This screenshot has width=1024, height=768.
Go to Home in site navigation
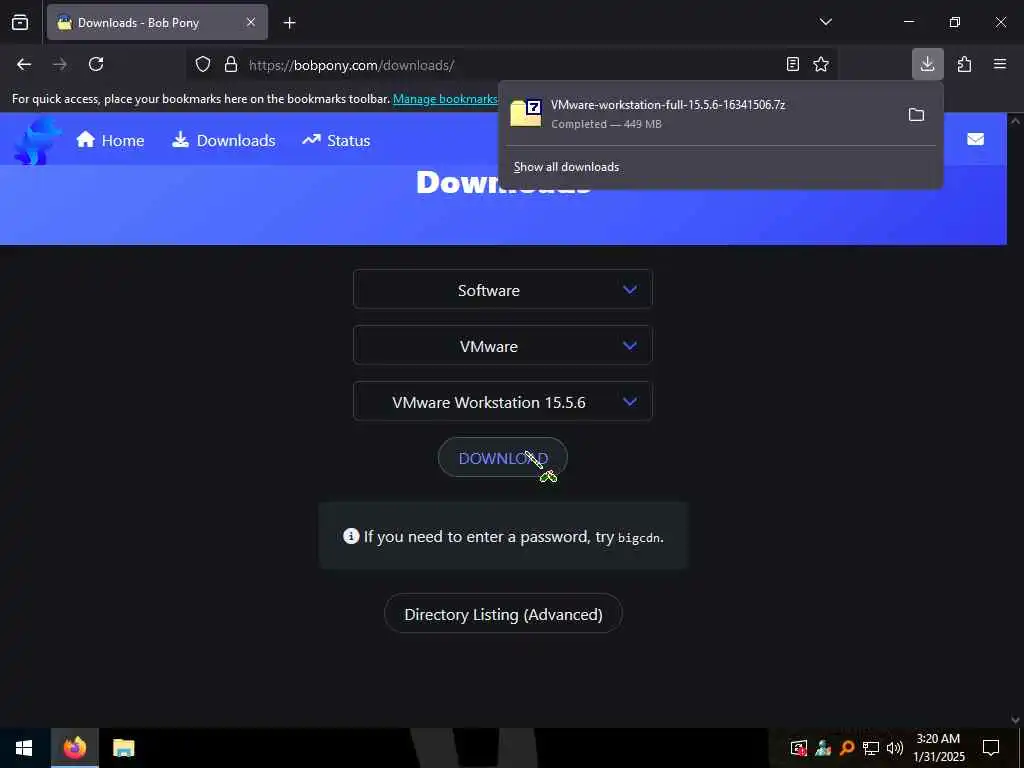click(x=110, y=140)
